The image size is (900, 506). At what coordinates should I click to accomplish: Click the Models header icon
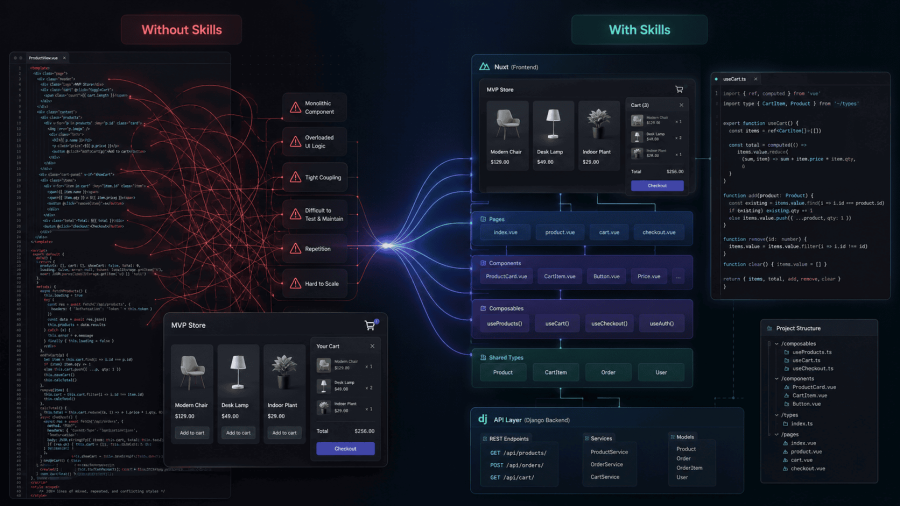click(672, 437)
